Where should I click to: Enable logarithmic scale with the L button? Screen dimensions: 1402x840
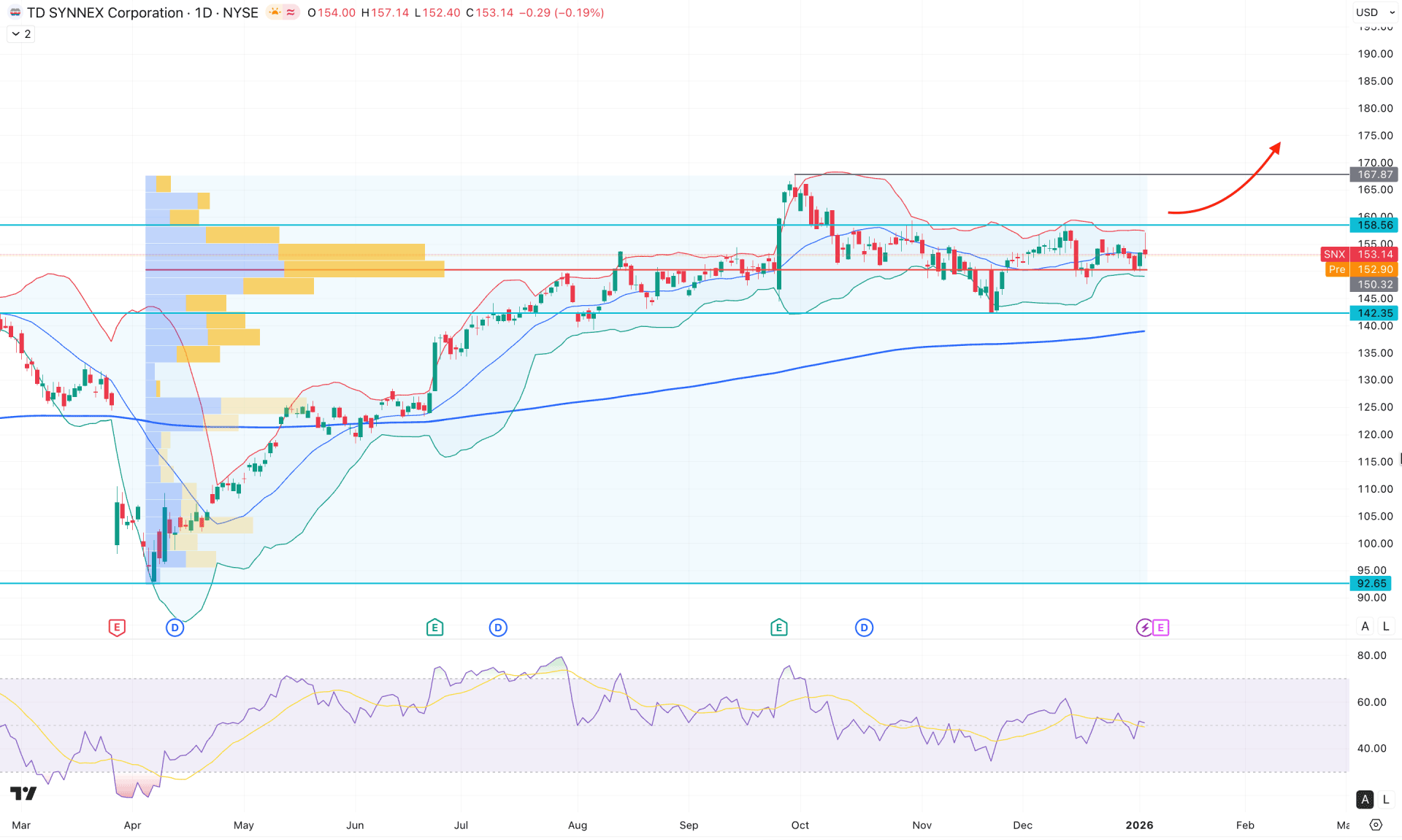(x=1385, y=626)
